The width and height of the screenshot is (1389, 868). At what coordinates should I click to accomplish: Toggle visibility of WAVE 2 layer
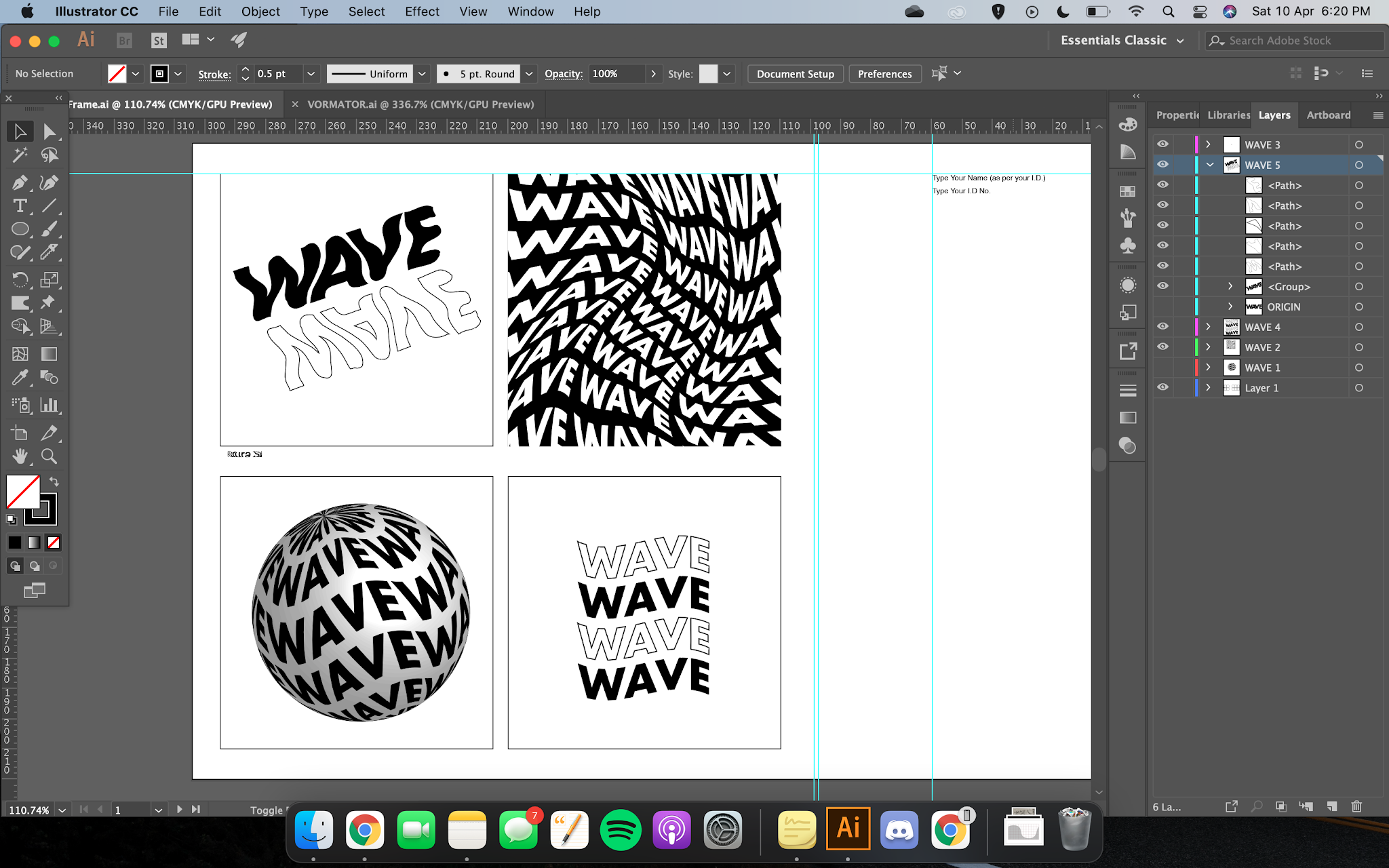coord(1162,347)
